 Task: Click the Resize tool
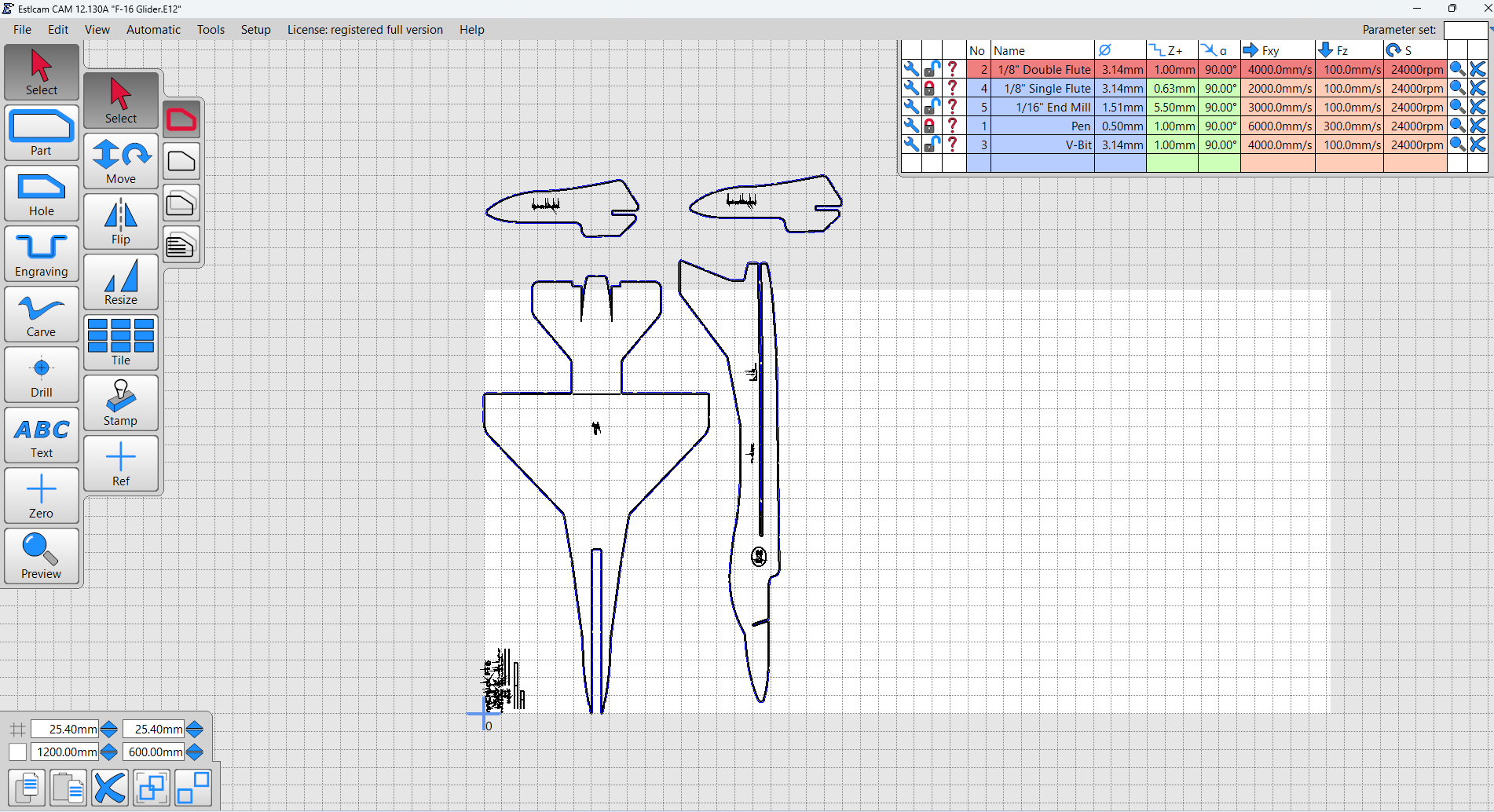[121, 282]
